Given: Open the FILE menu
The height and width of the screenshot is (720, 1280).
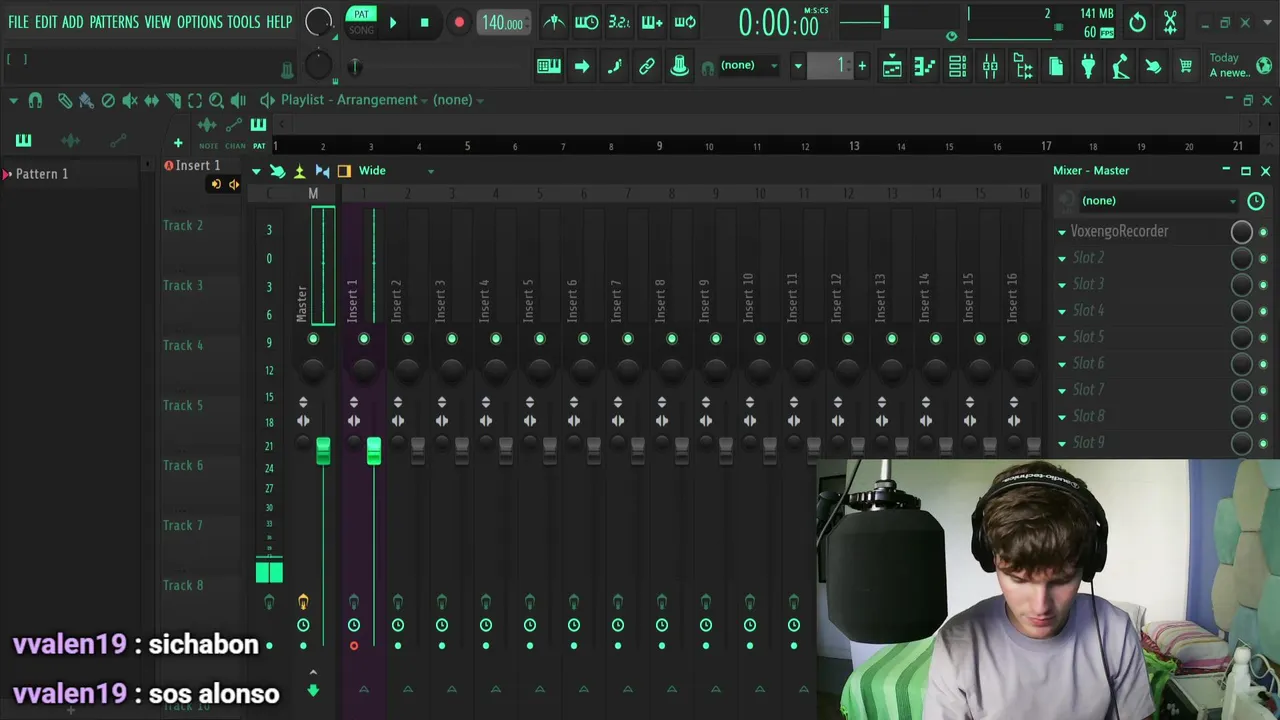Looking at the screenshot, I should pyautogui.click(x=18, y=22).
